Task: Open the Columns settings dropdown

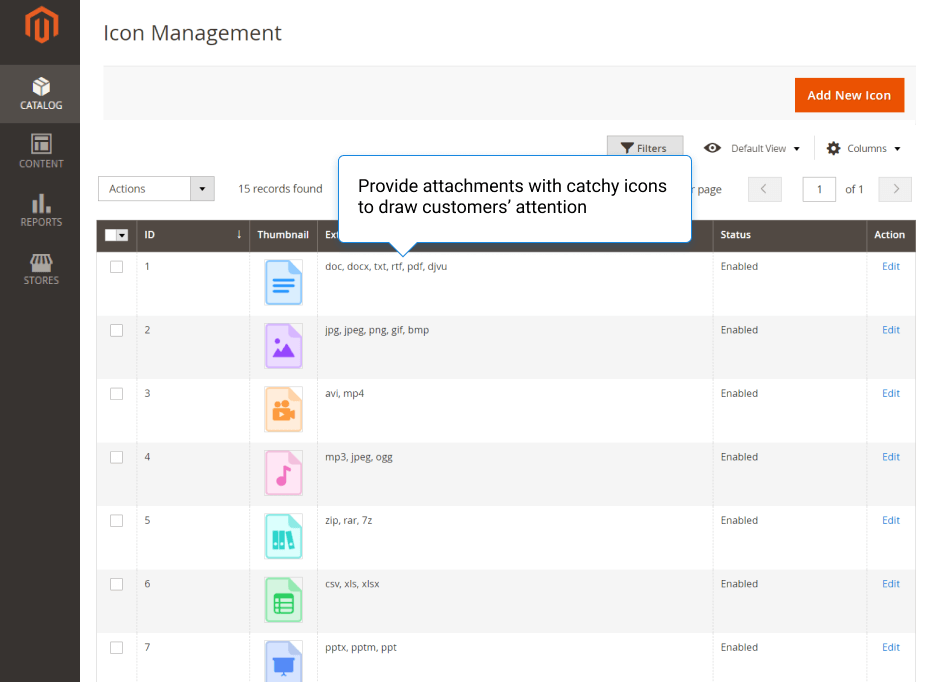Action: pyautogui.click(x=864, y=148)
